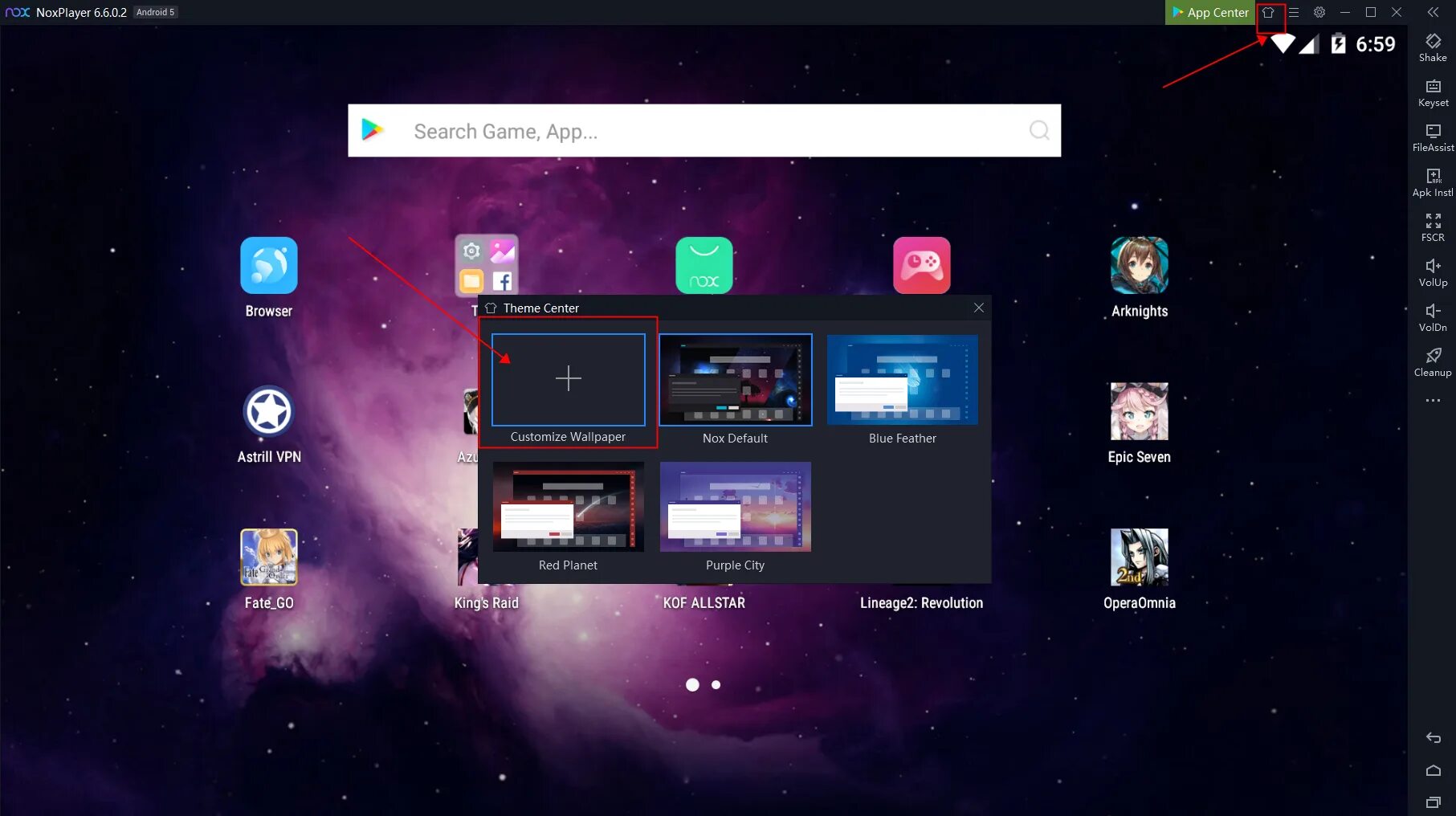Select the Blue Feather theme
Screen dimensions: 1456x816
point(902,379)
